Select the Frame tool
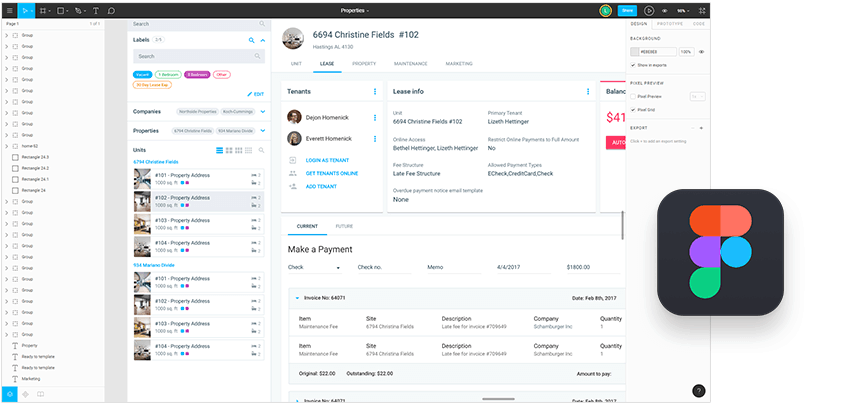The image size is (848, 403). [43, 10]
